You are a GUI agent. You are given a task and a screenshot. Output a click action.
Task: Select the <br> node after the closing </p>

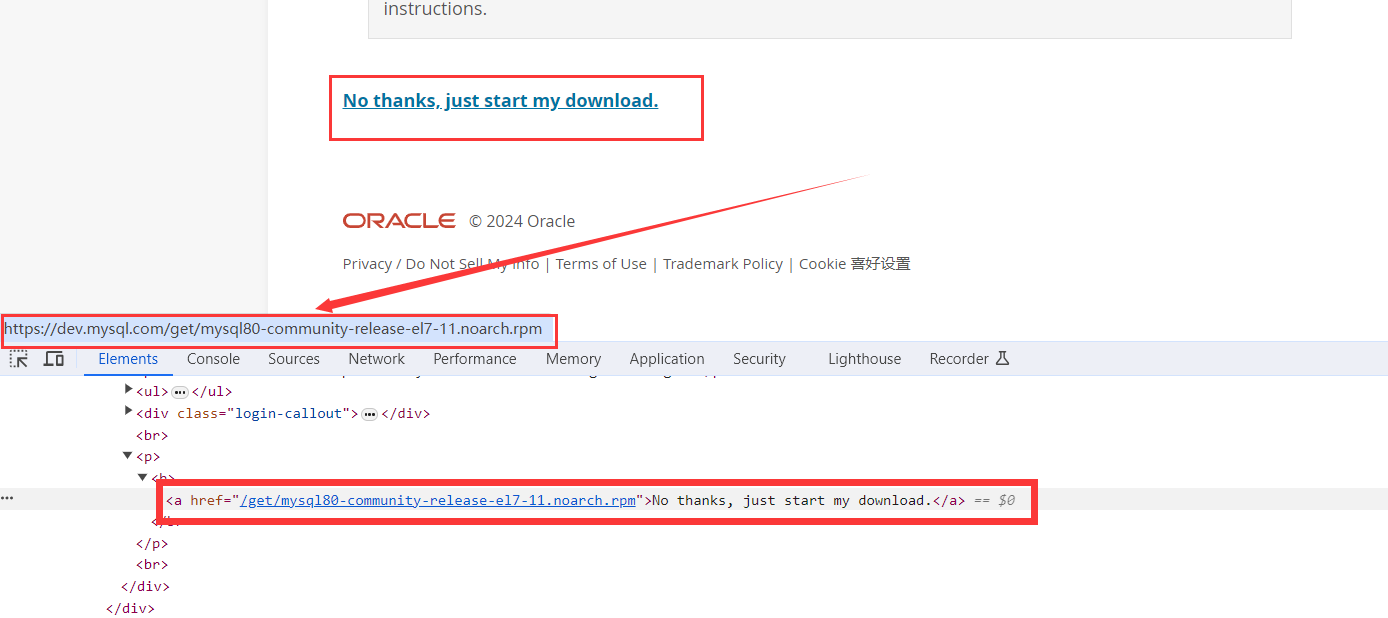click(152, 565)
